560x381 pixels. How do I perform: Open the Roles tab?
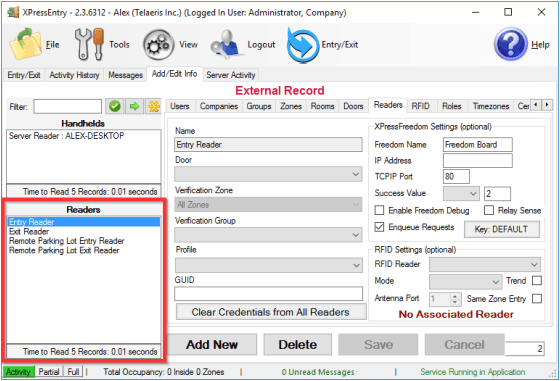(452, 106)
